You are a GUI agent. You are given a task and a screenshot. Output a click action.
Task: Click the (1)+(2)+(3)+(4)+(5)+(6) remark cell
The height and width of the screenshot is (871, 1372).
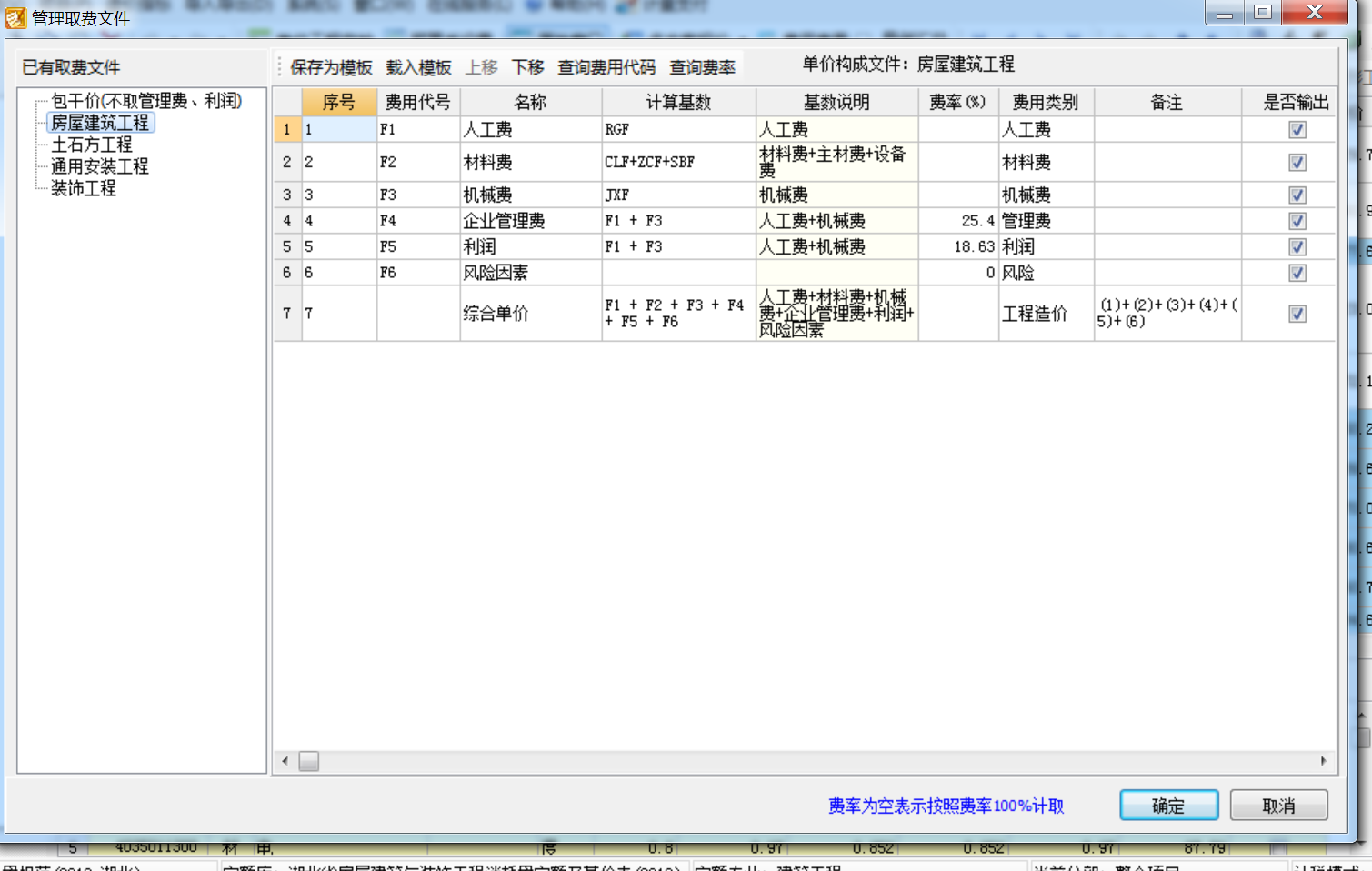1167,314
